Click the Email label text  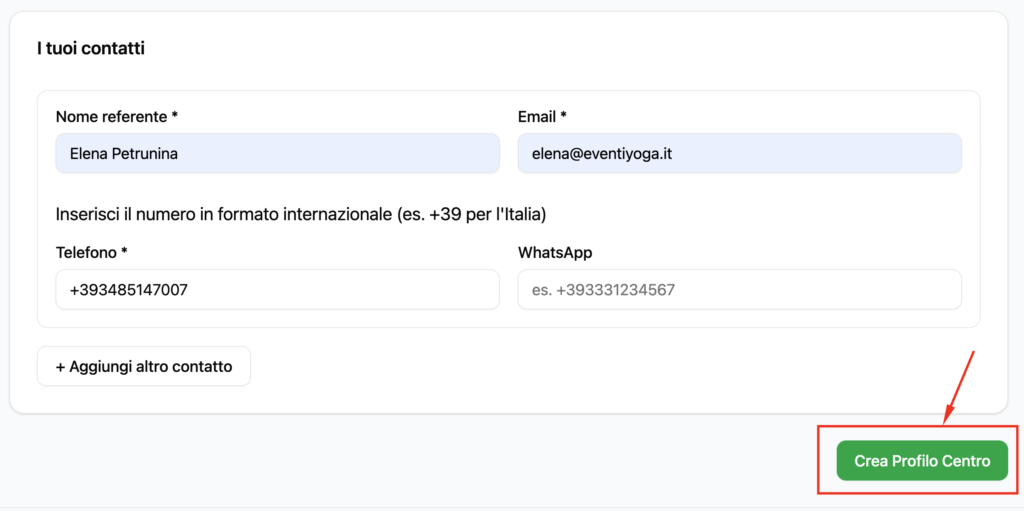(537, 117)
